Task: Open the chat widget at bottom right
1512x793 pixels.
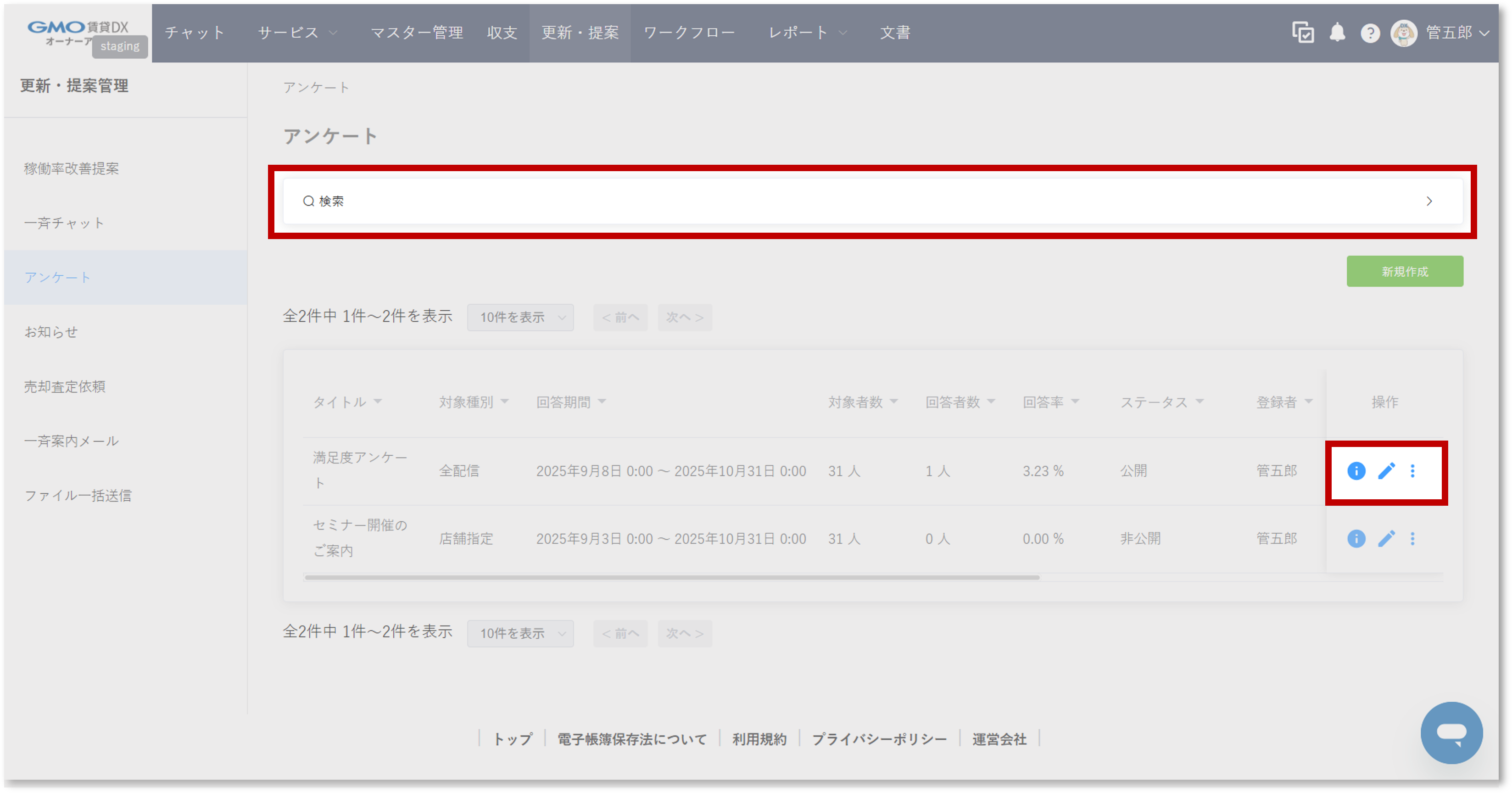Action: (x=1451, y=732)
